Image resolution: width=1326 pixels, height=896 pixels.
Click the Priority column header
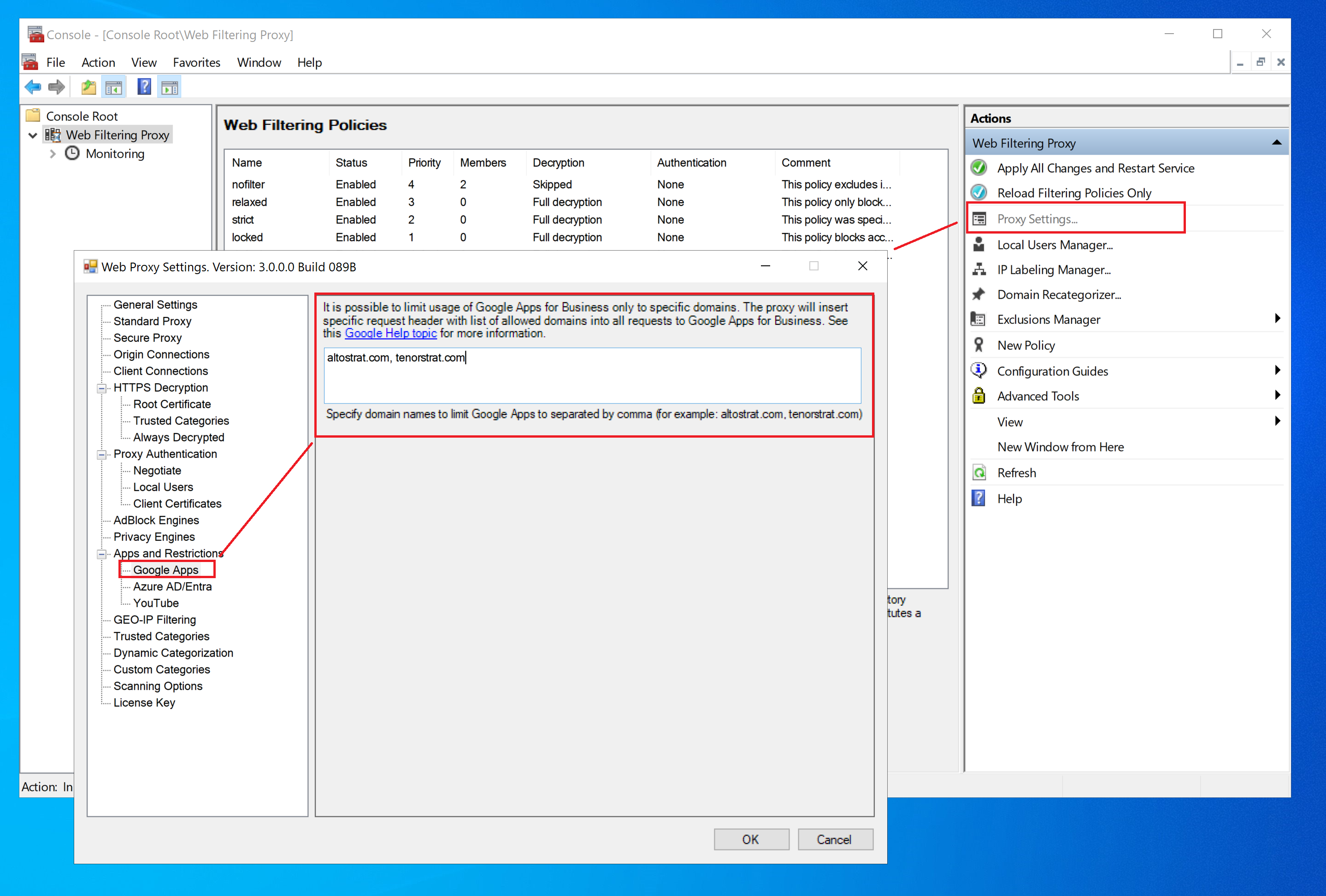[x=424, y=163]
